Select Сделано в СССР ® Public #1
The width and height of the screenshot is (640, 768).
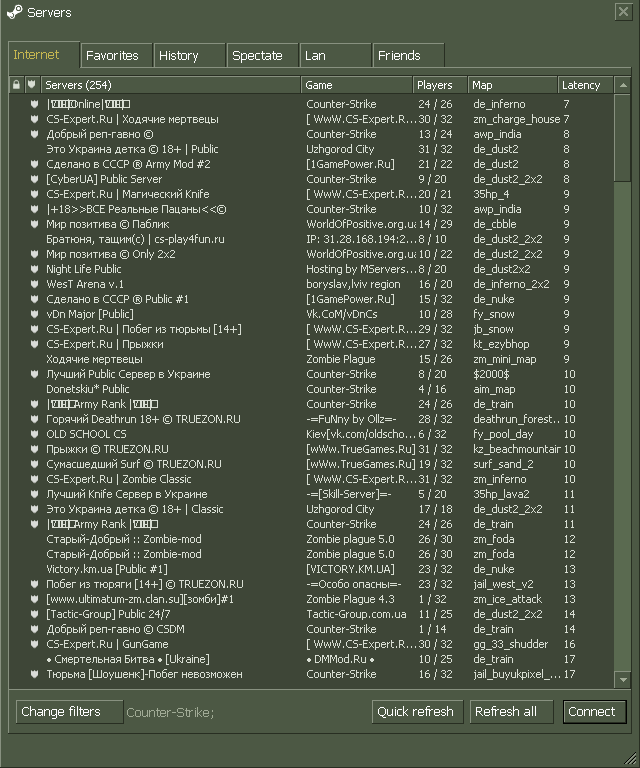(x=311, y=299)
